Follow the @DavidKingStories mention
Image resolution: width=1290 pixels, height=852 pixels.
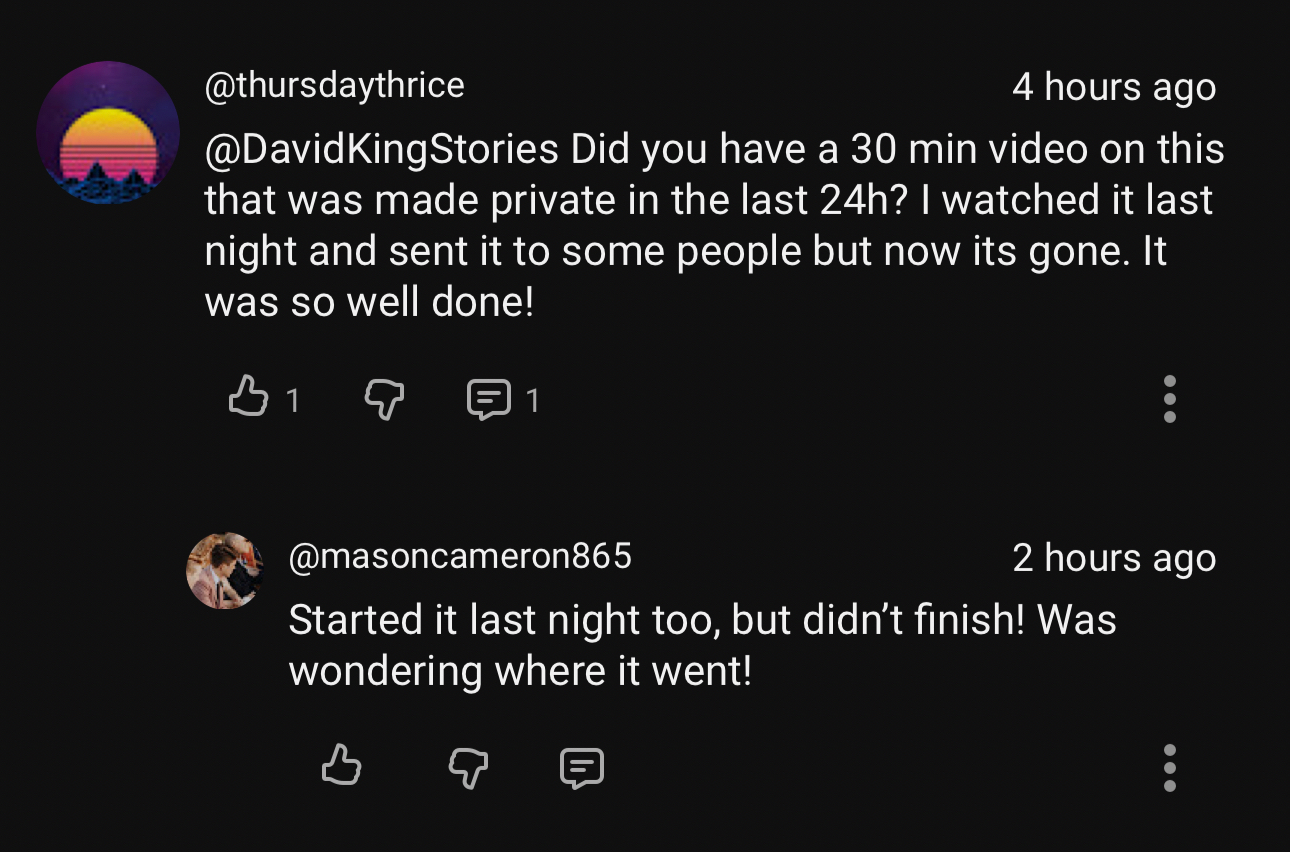pyautogui.click(x=381, y=150)
